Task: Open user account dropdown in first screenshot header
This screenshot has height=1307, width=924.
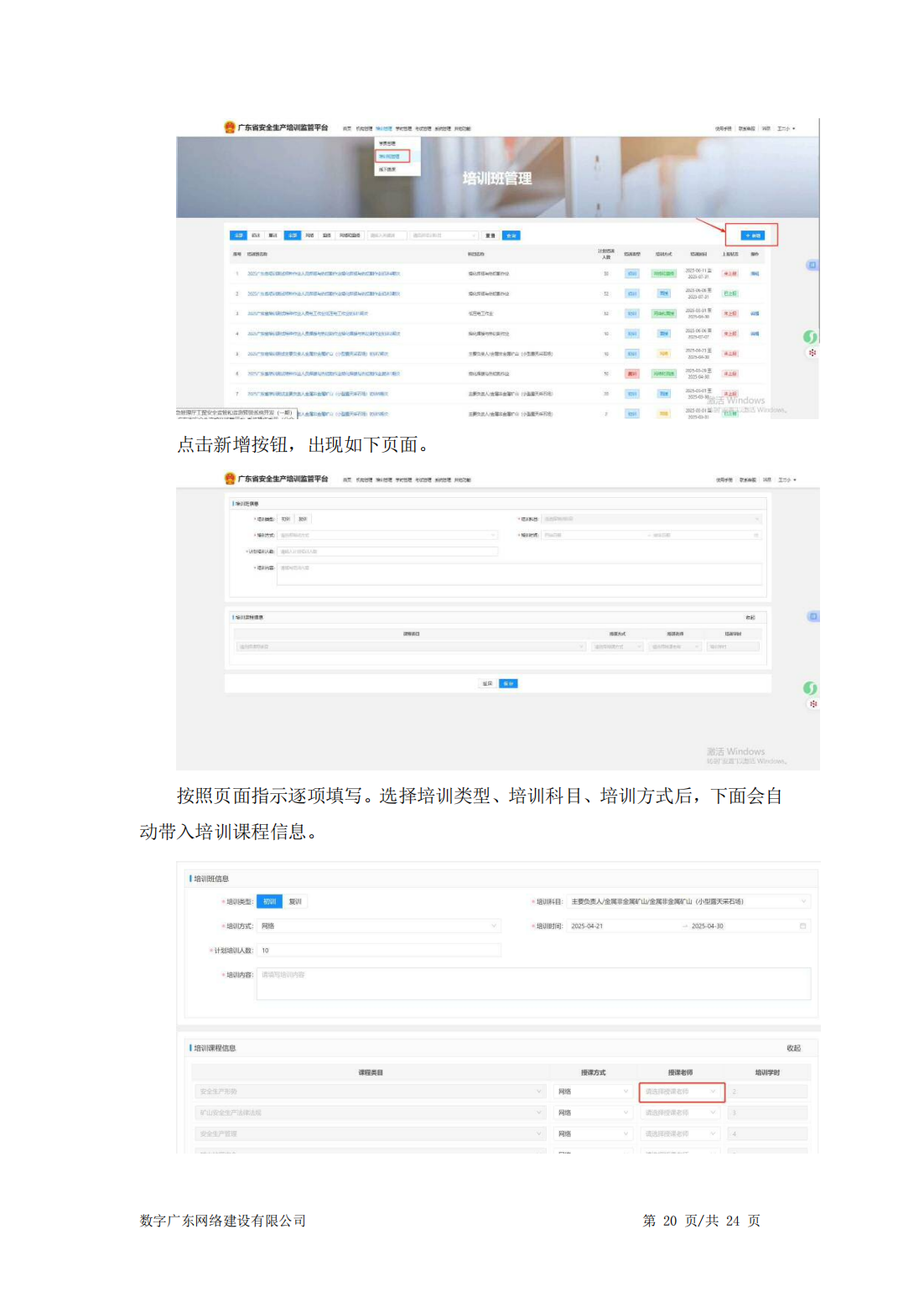Action: tap(786, 128)
